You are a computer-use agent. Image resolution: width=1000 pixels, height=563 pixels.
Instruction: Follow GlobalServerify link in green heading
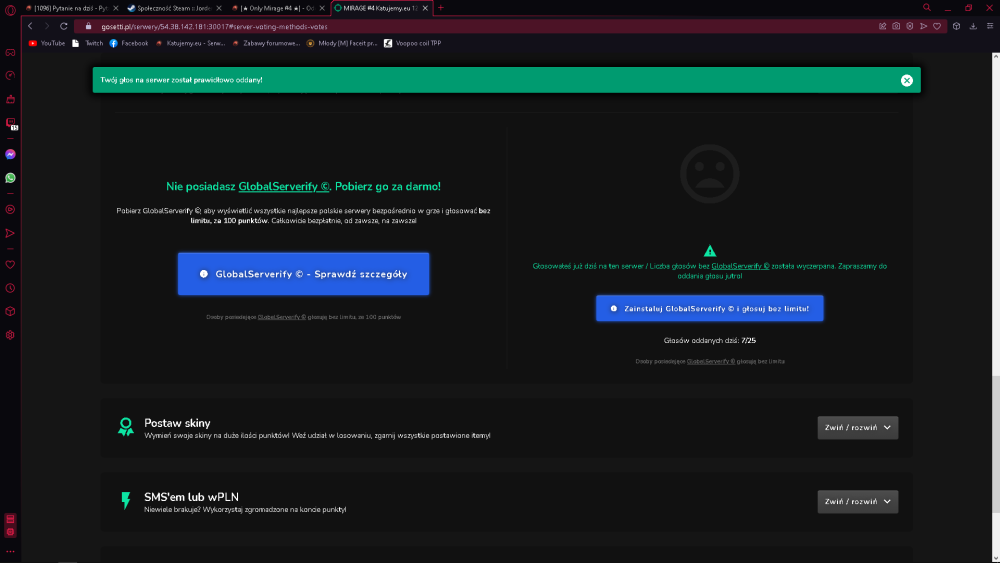pyautogui.click(x=284, y=187)
